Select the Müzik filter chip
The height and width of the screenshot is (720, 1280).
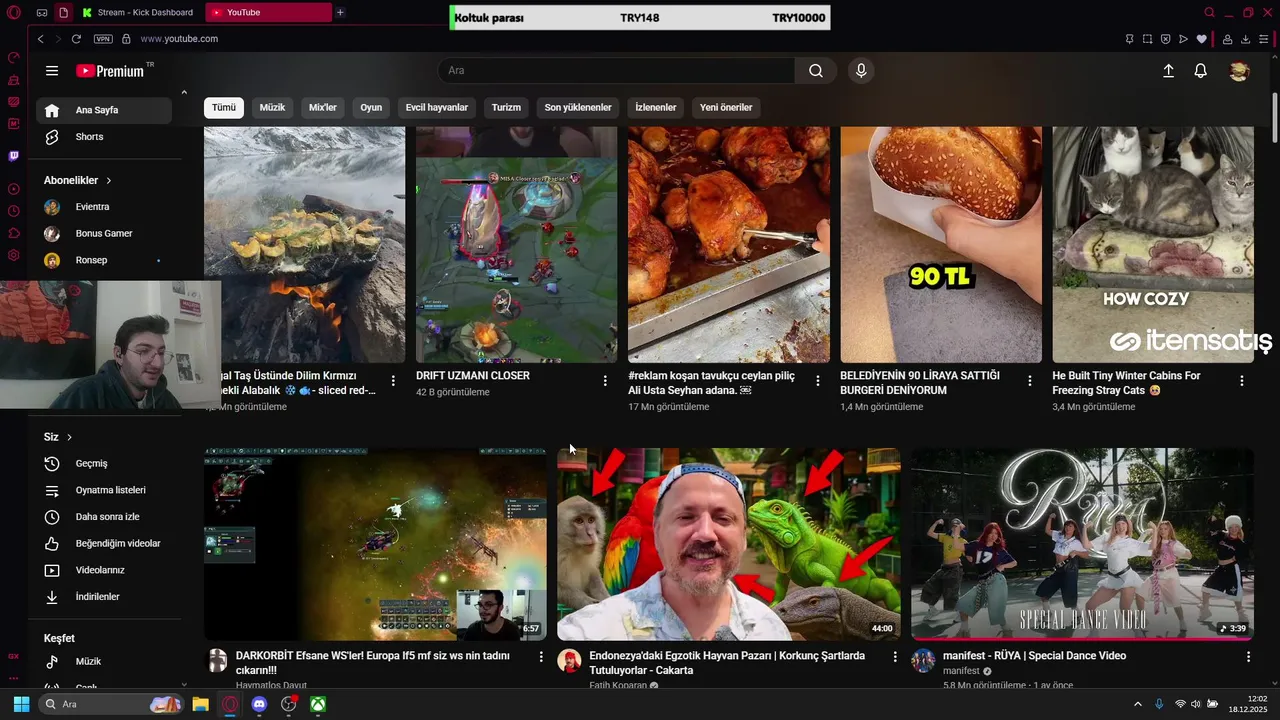point(272,107)
